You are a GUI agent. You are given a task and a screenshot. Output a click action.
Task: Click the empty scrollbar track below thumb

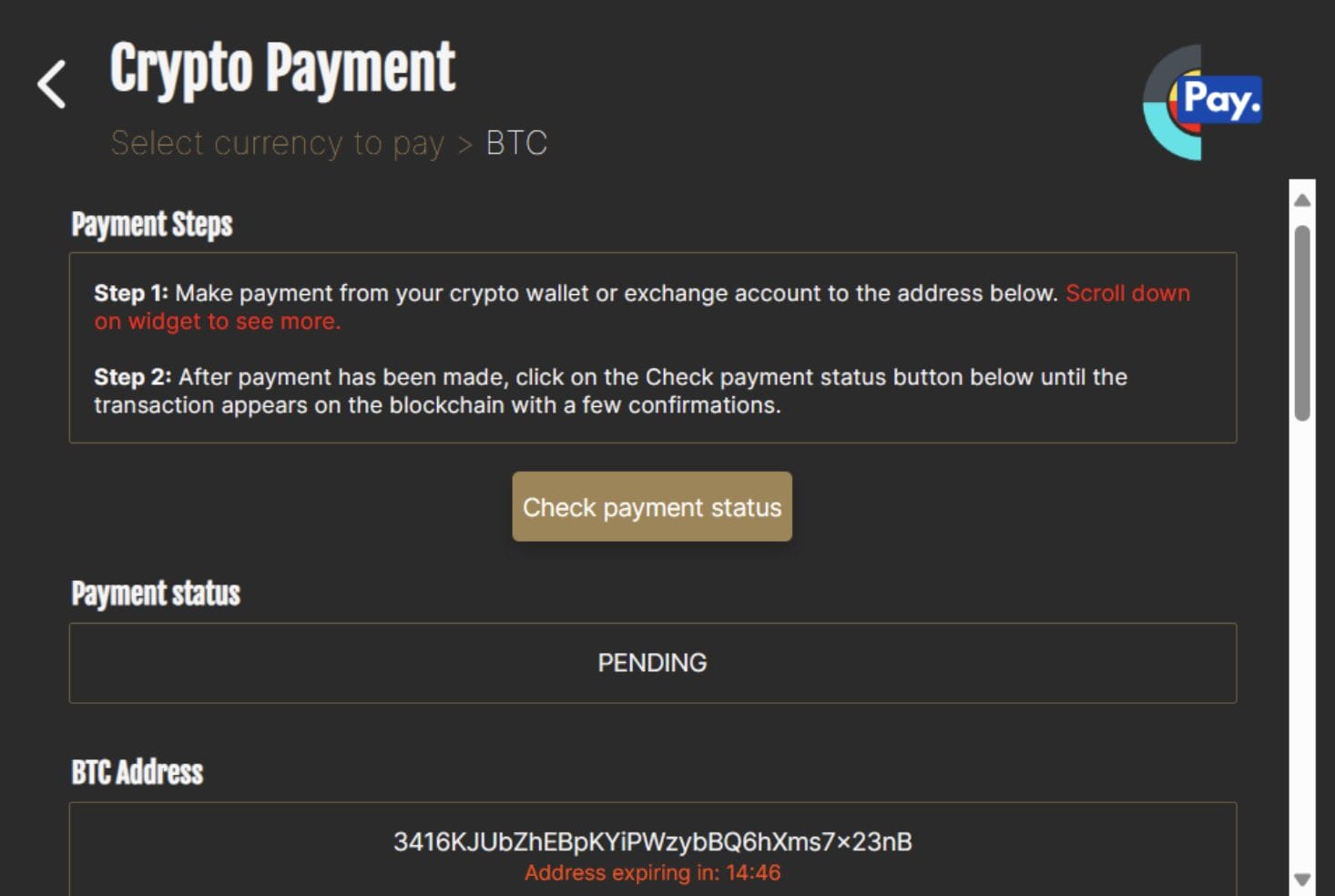1302,637
